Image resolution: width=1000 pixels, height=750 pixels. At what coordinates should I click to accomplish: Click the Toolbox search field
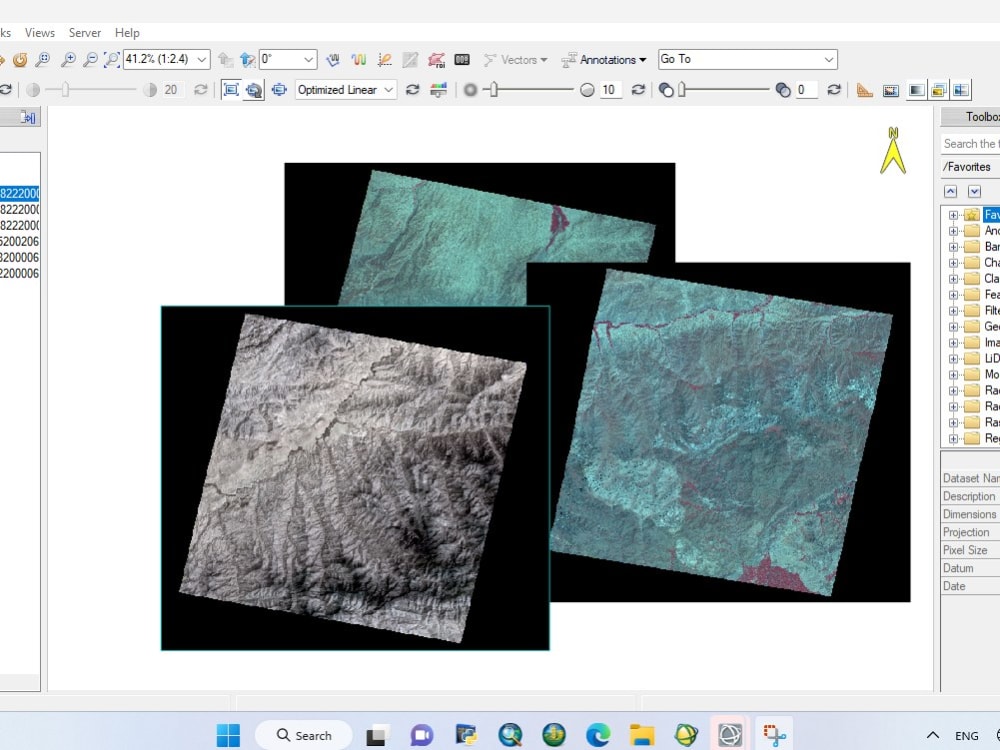[x=971, y=143]
